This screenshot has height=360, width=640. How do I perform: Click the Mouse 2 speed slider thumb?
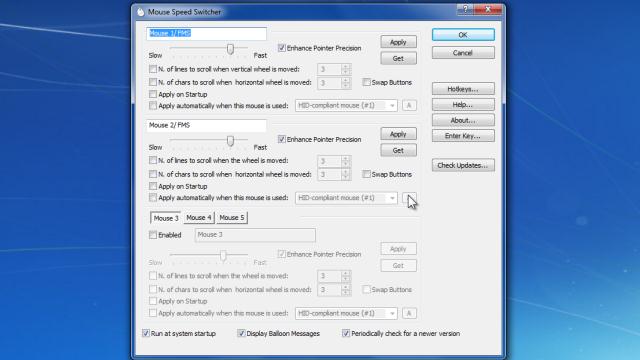230,141
